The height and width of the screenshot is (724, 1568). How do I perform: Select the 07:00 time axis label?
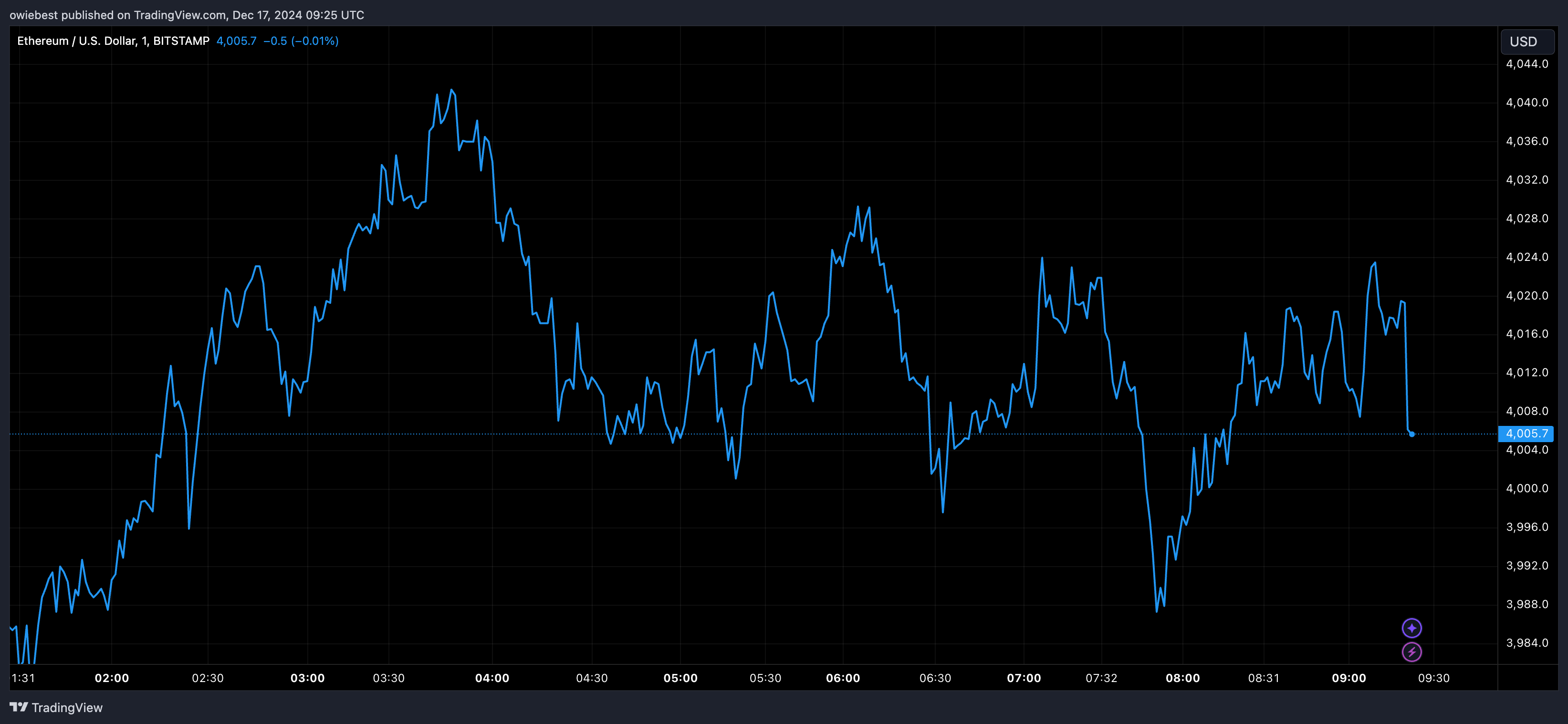click(1024, 678)
